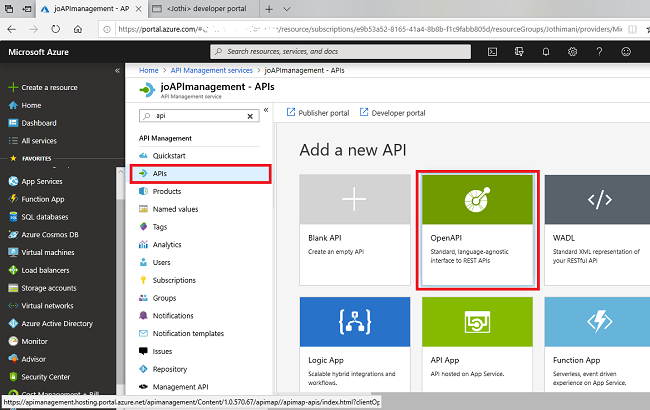650x410 pixels.
Task: Open feedback smiley icon
Action: tap(626, 52)
